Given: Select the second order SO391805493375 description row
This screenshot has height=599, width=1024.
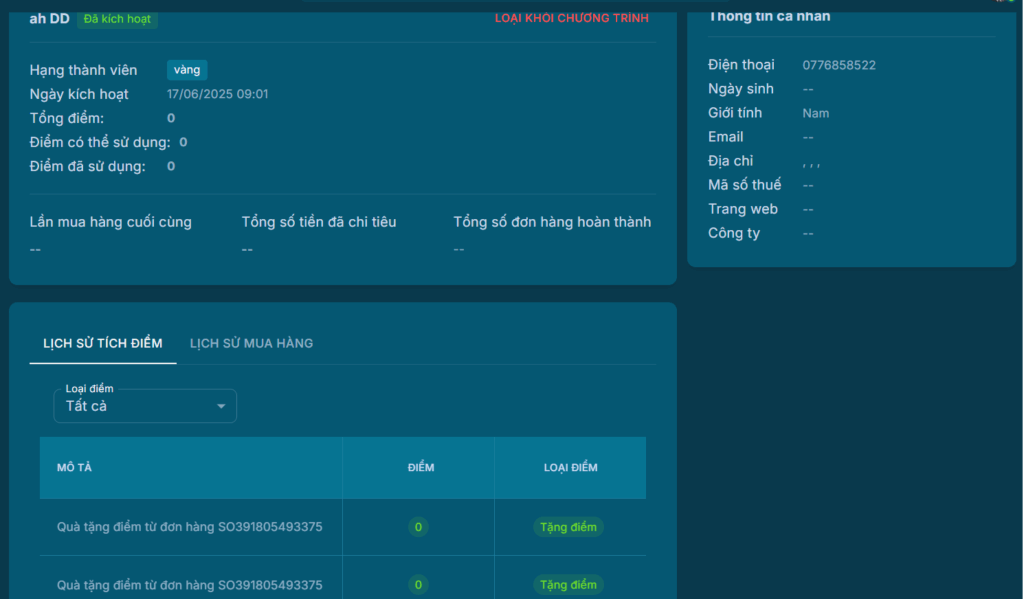Looking at the screenshot, I should tap(189, 585).
